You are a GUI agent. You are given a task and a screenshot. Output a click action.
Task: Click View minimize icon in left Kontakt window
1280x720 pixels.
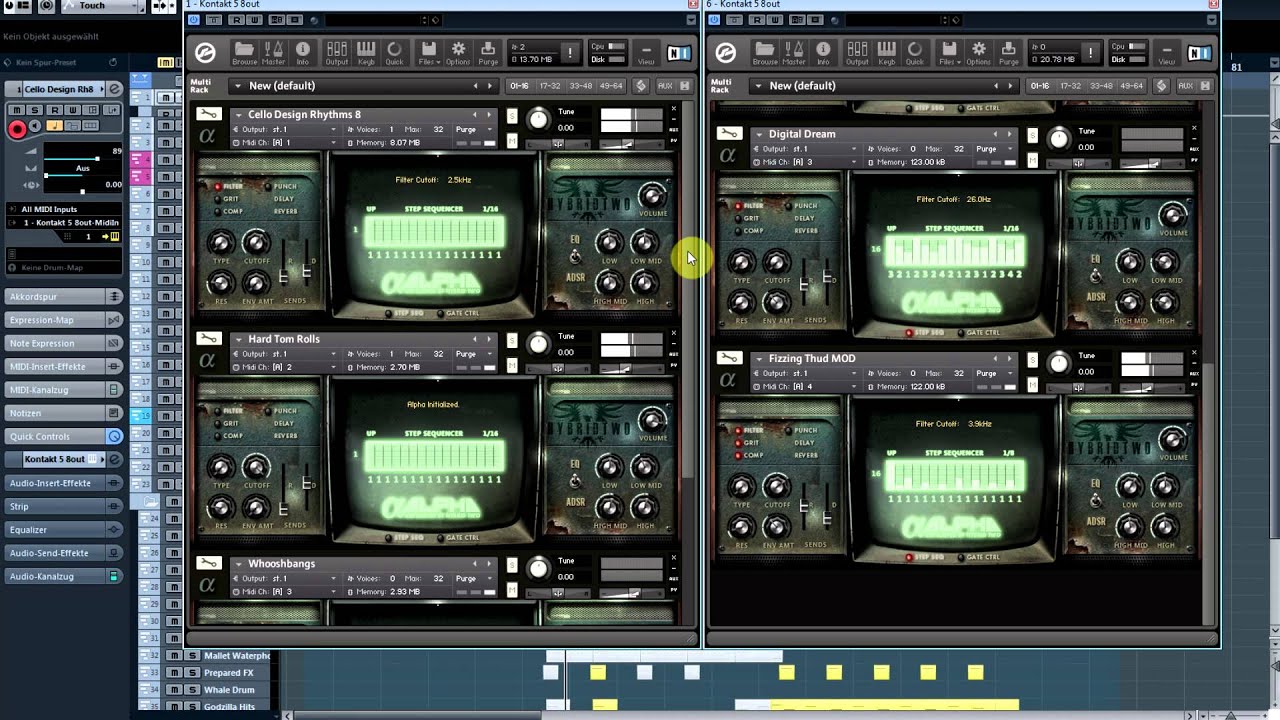pos(647,53)
